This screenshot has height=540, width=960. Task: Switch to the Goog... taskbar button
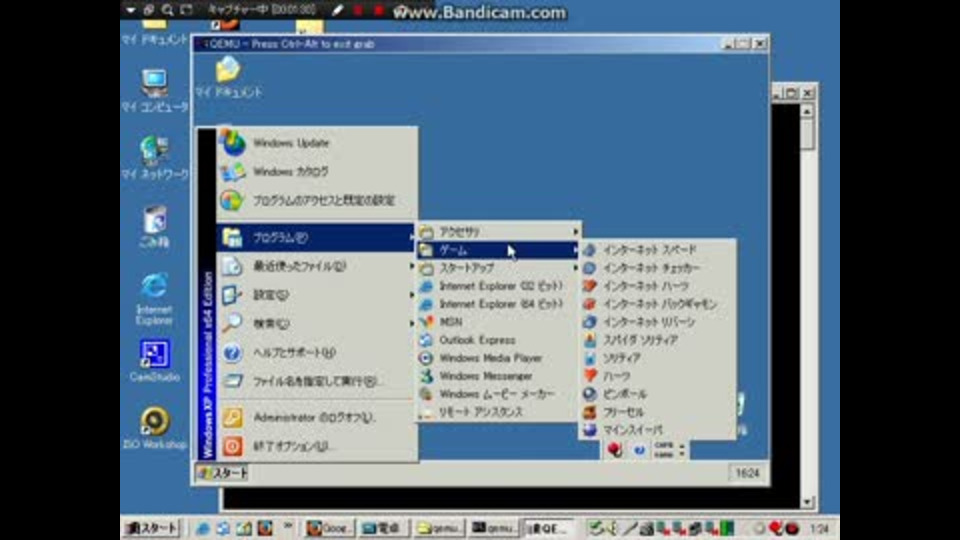pos(329,528)
